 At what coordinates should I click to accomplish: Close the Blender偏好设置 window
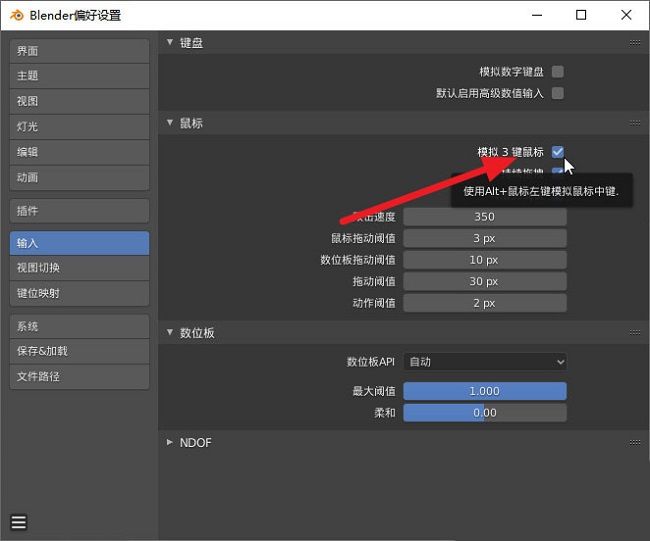pos(626,15)
